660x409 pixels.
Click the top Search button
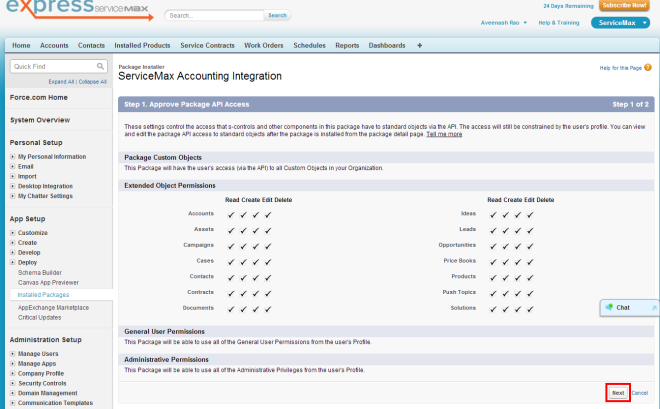[x=278, y=16]
